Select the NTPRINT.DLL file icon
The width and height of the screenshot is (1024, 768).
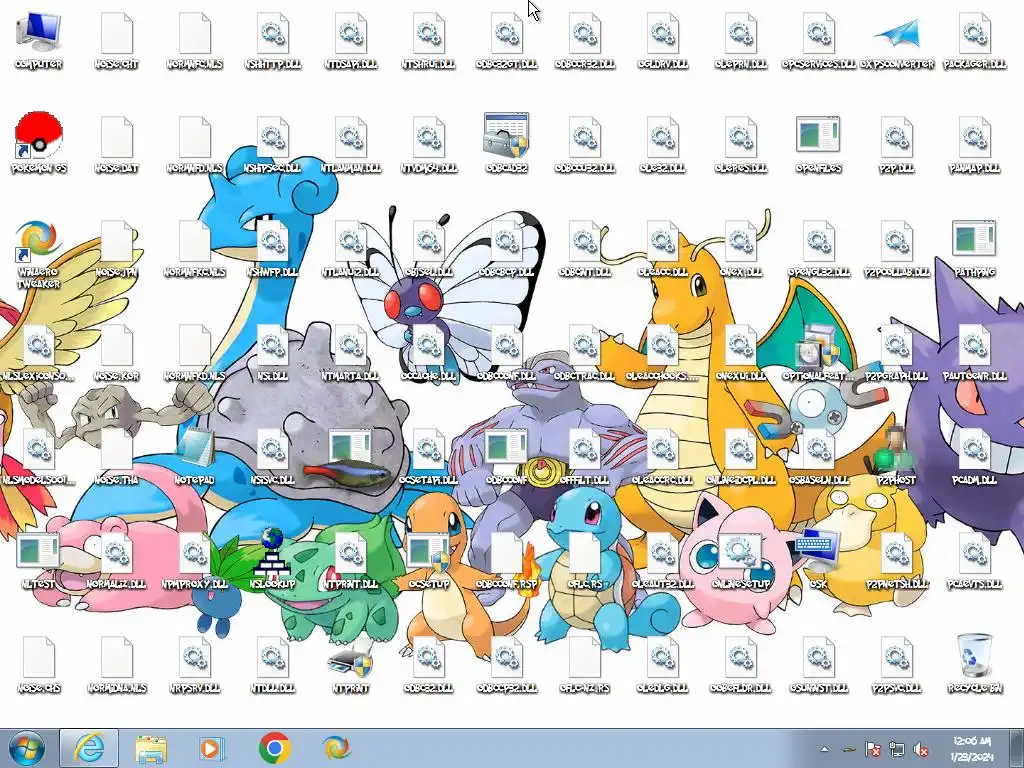coord(351,552)
